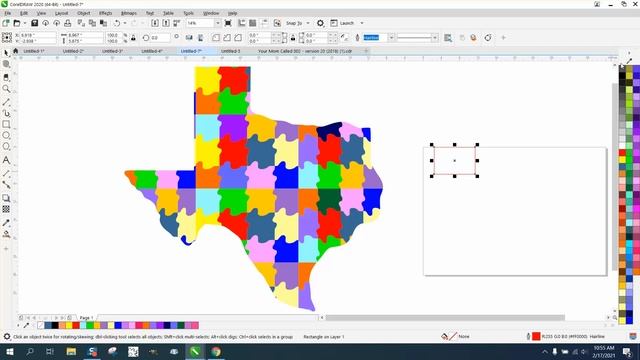Click the red swatch in document palette
Viewport: 640px width, 360px height.
[x=76, y=325]
